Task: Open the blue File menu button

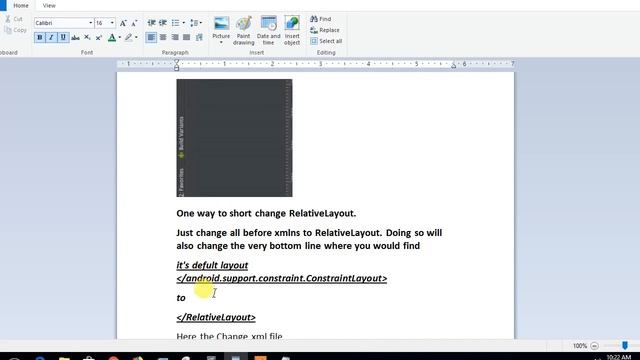Action: click(3, 5)
